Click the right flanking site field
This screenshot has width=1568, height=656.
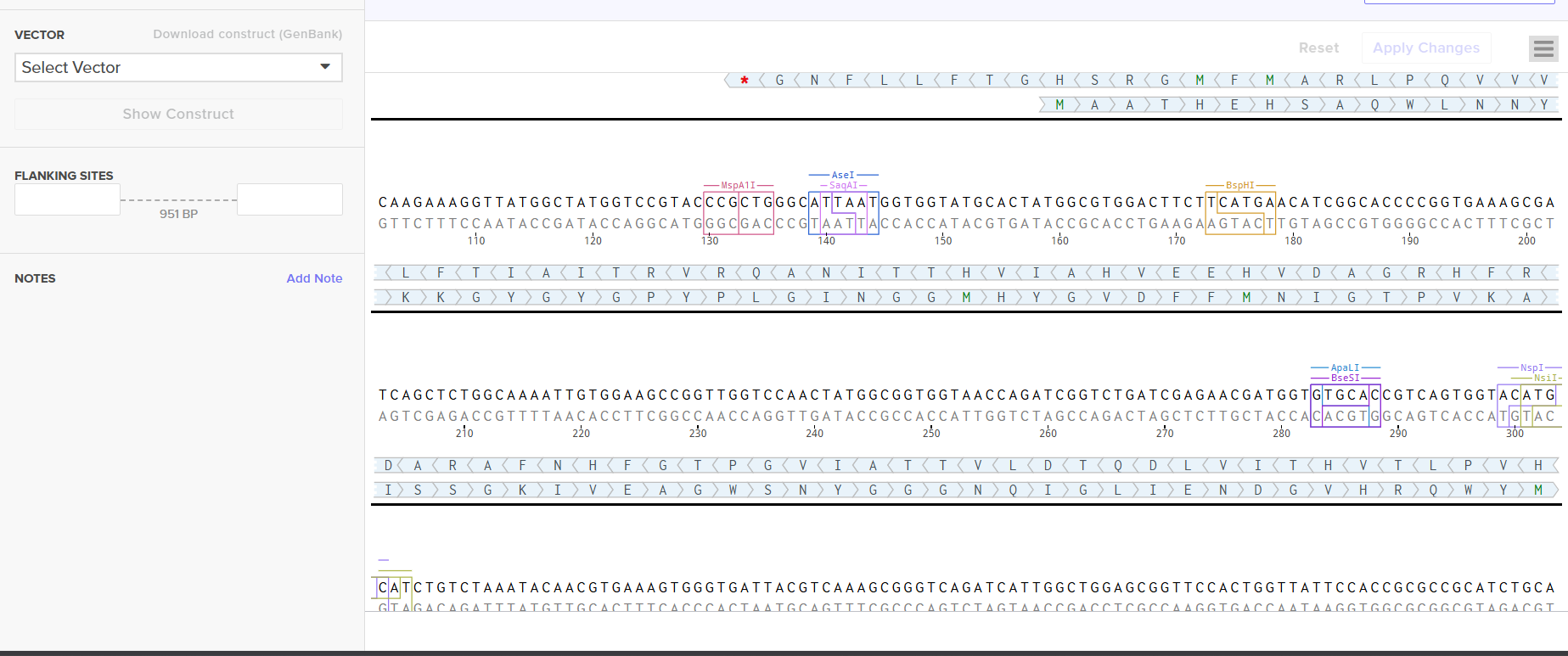289,200
